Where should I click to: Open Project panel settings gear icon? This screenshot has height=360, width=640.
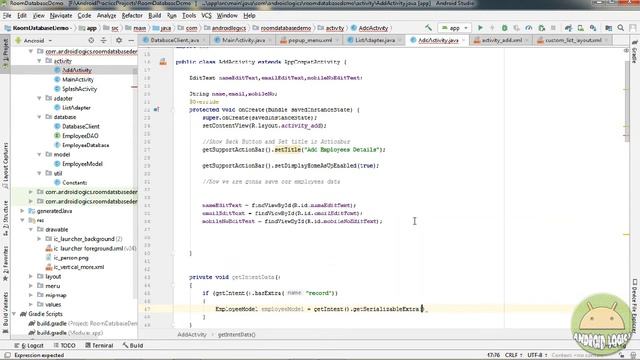[x=119, y=40]
